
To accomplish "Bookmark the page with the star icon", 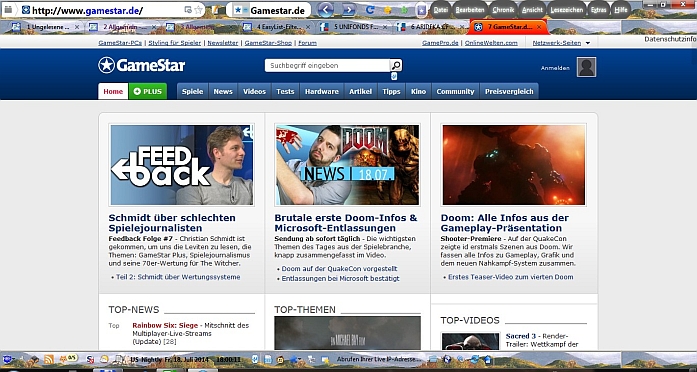I will (x=199, y=9).
